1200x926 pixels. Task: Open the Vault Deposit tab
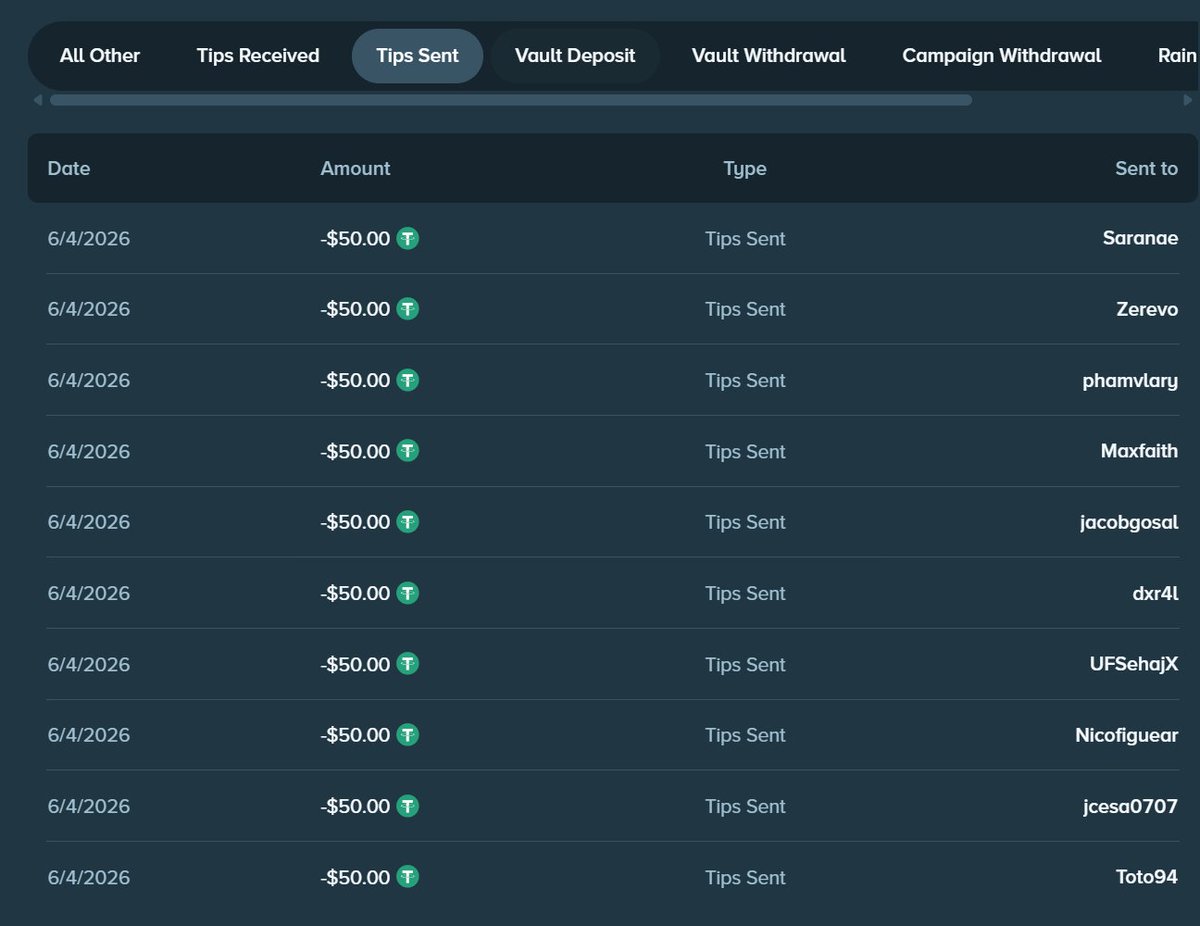pyautogui.click(x=575, y=56)
